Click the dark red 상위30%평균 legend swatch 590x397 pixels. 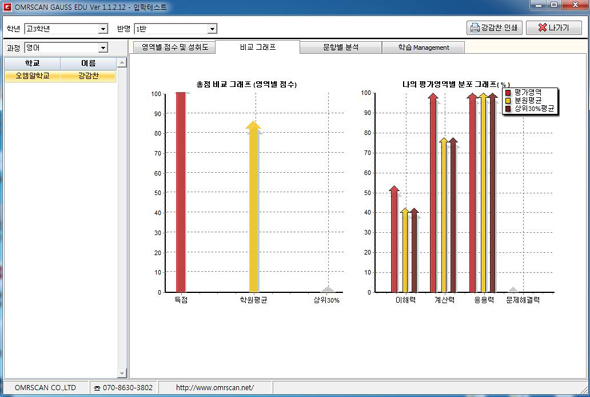pos(508,109)
